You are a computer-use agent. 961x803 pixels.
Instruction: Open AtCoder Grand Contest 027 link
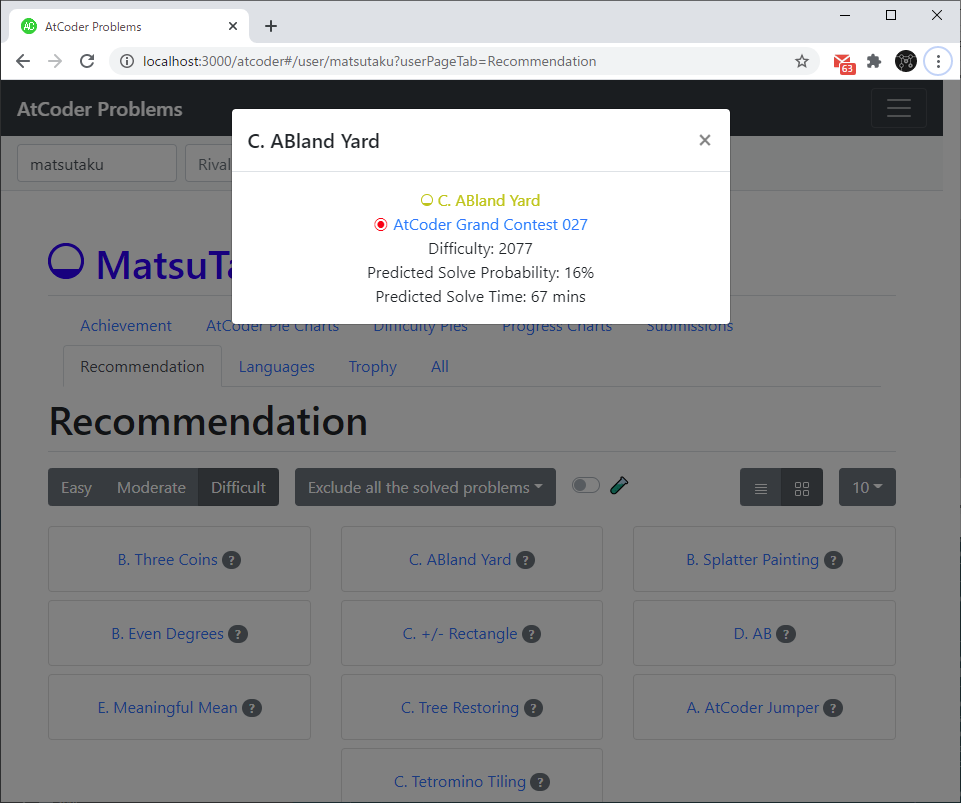point(490,224)
